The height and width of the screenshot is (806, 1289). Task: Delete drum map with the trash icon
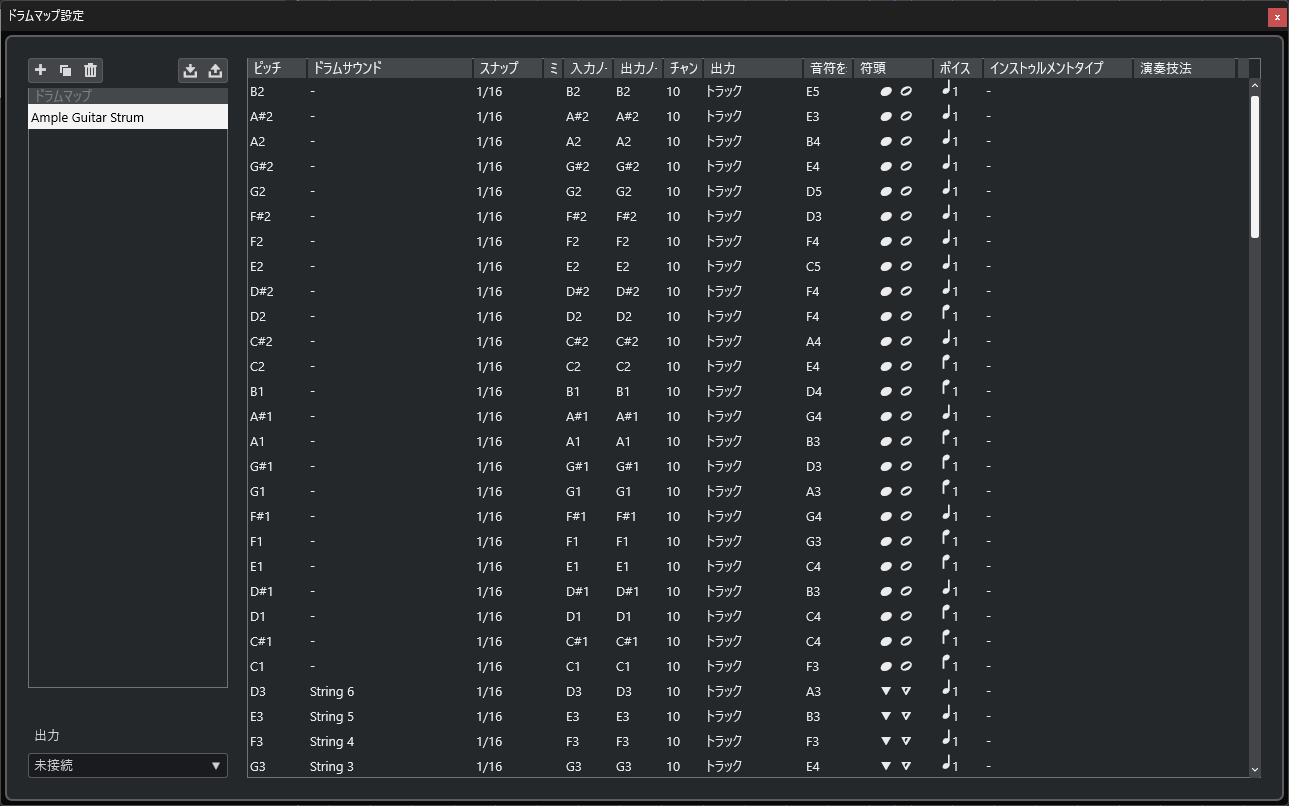91,70
